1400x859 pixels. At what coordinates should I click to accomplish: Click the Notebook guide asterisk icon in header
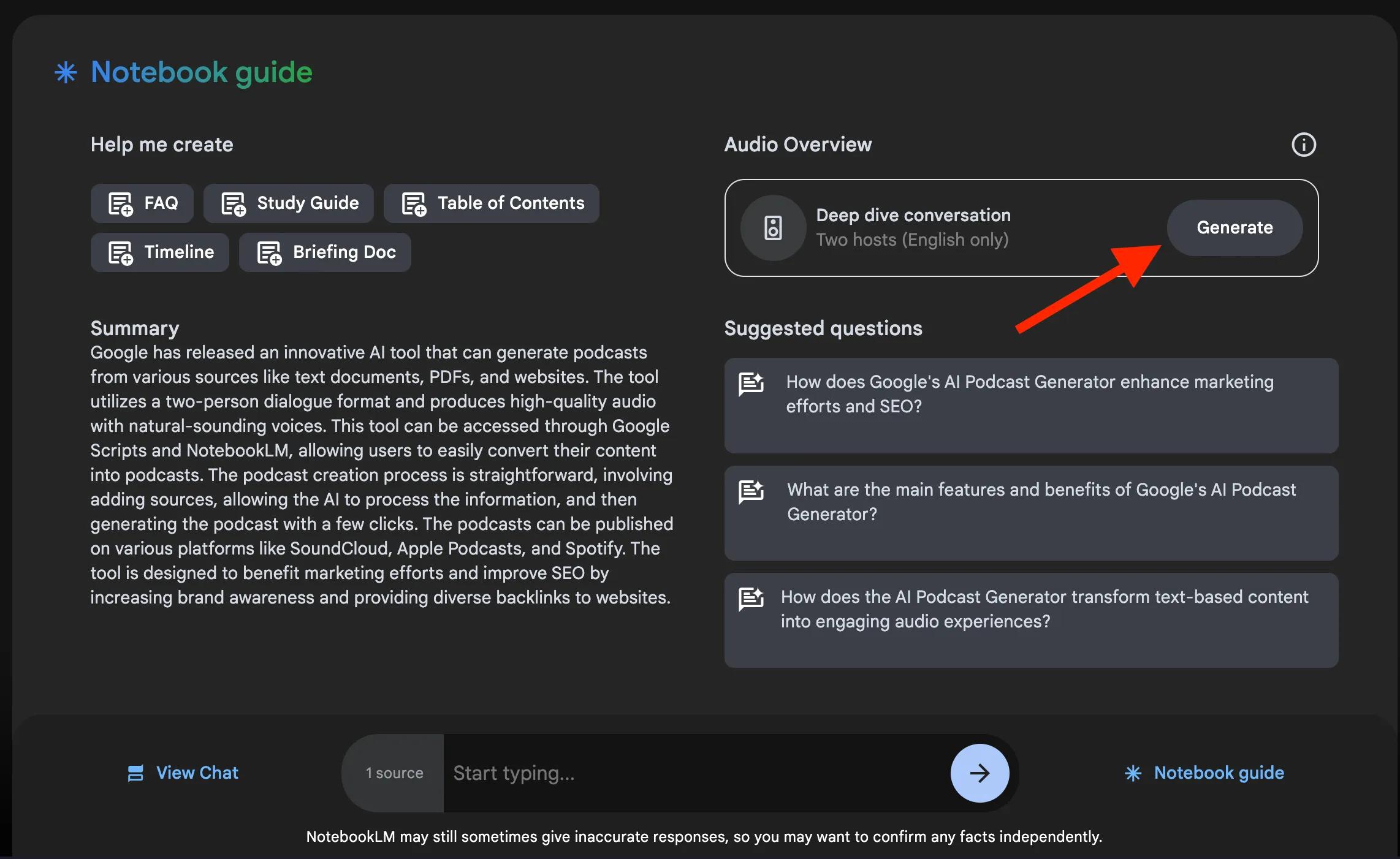tap(66, 72)
